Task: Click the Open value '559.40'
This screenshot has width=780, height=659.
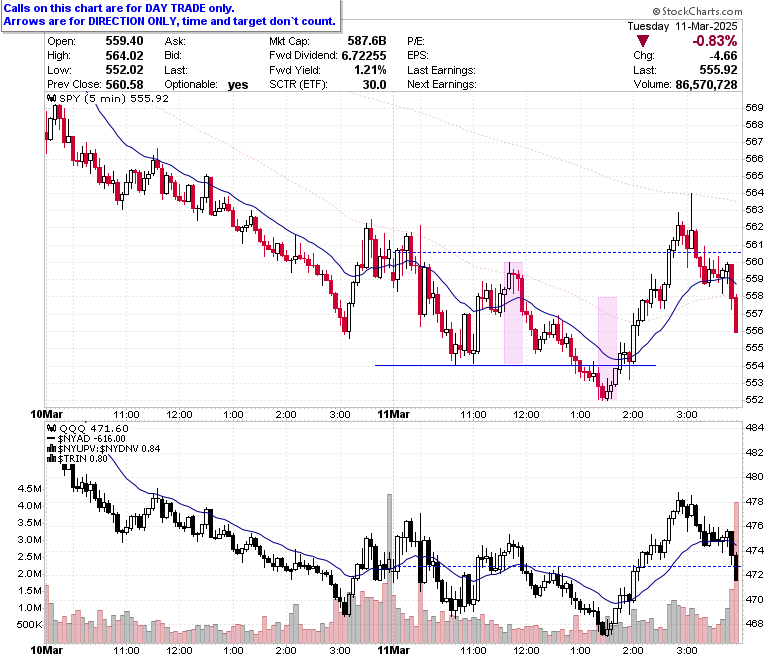Action: [x=124, y=41]
